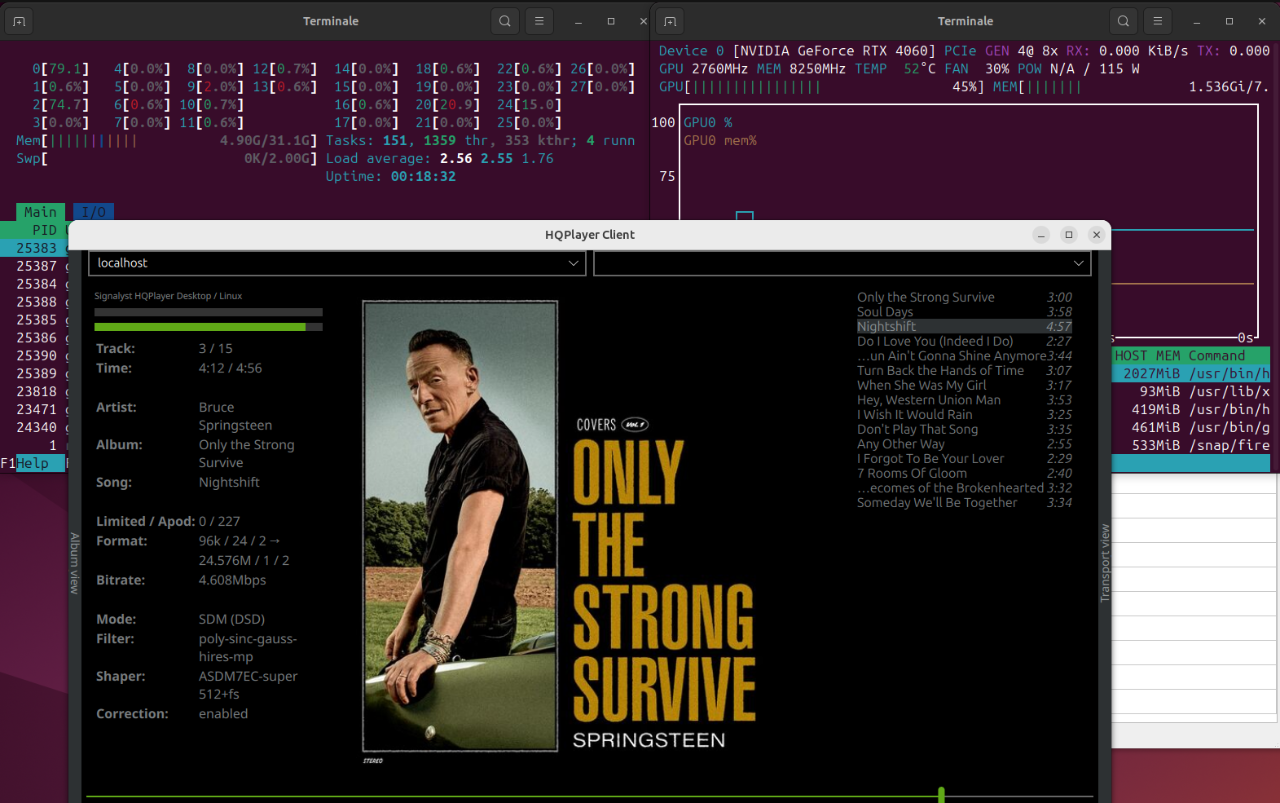Select htop process row 25383

[x=36, y=248]
